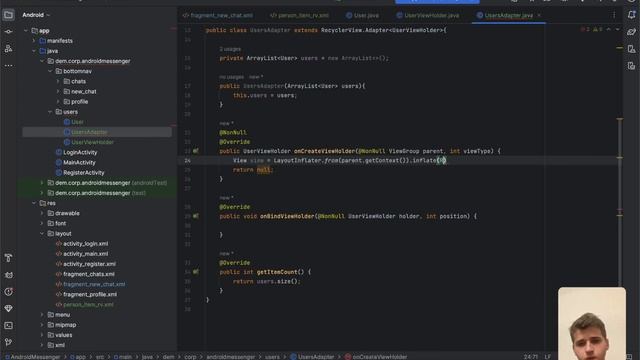
Task: Collapse the app module node
Action: [26, 31]
